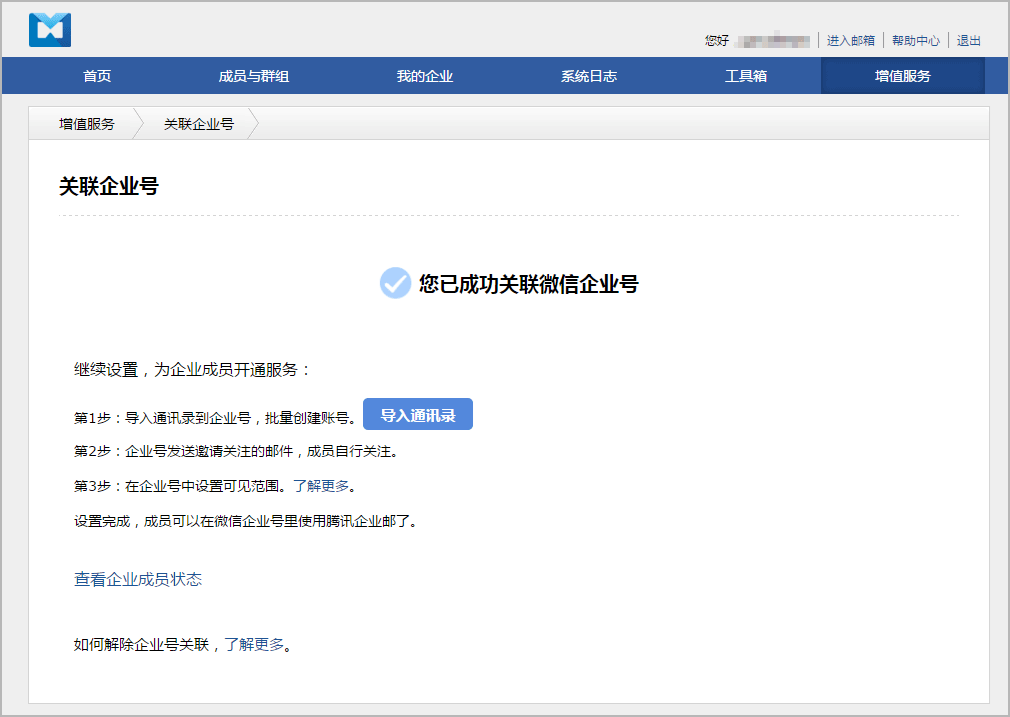Viewport: 1010px width, 717px height.
Task: Click the 关联企业号 page heading
Action: 109,186
